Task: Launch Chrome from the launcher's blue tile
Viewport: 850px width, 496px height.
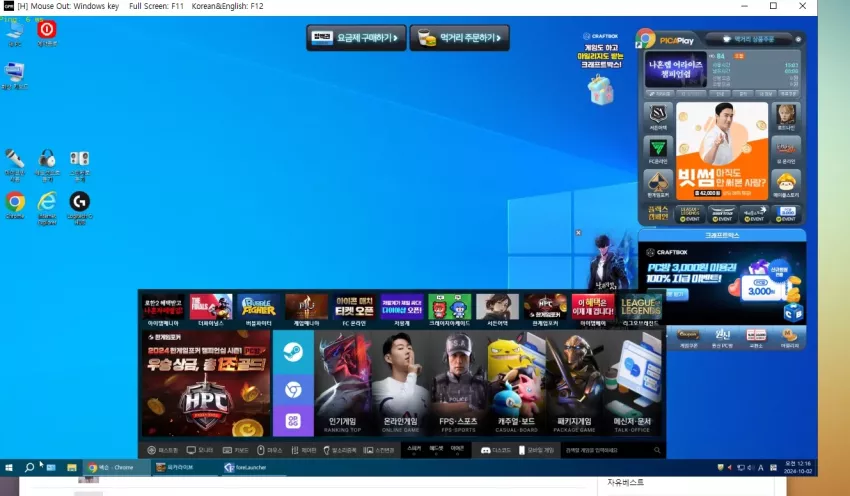Action: pos(293,390)
